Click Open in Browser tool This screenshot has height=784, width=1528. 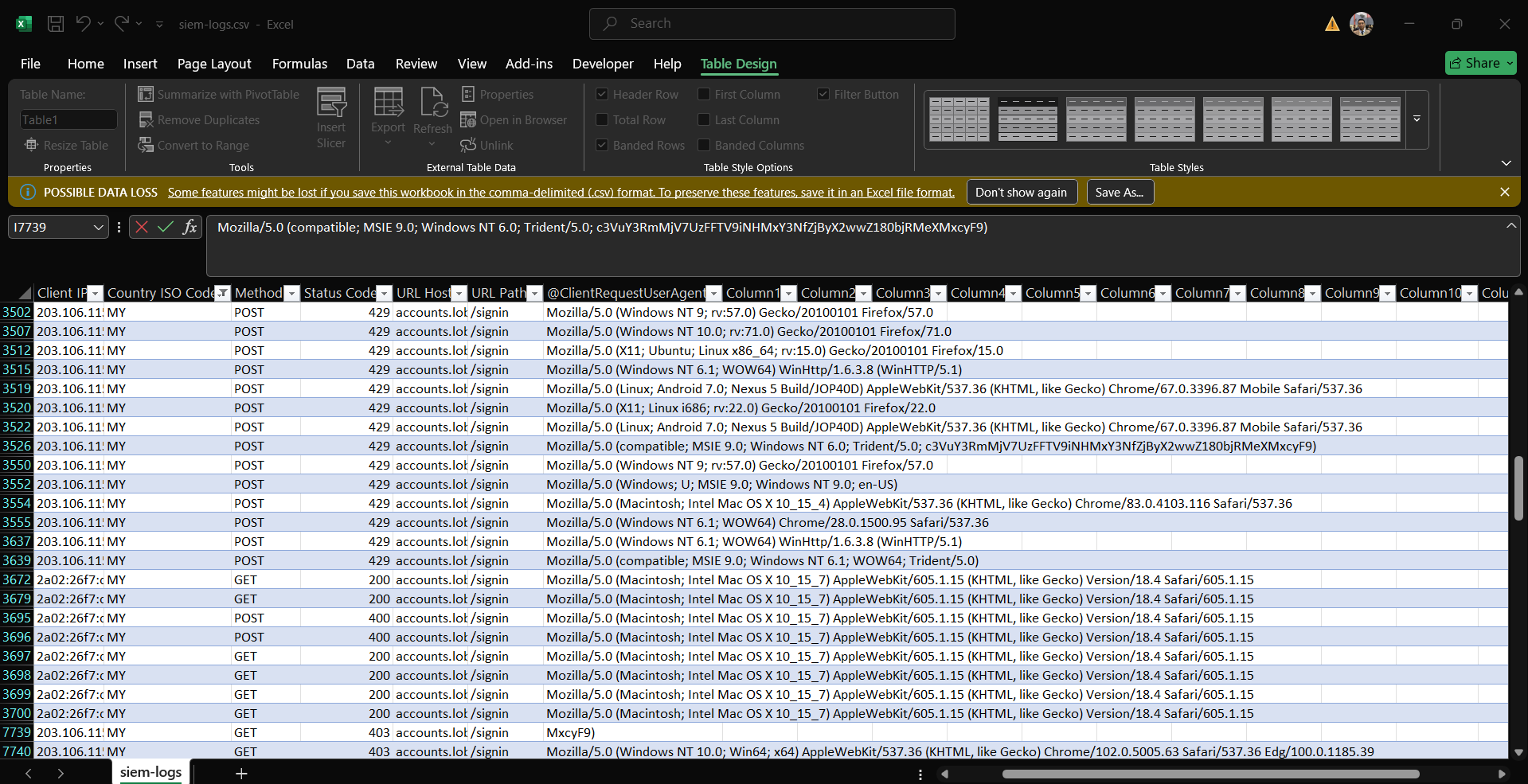click(x=514, y=119)
